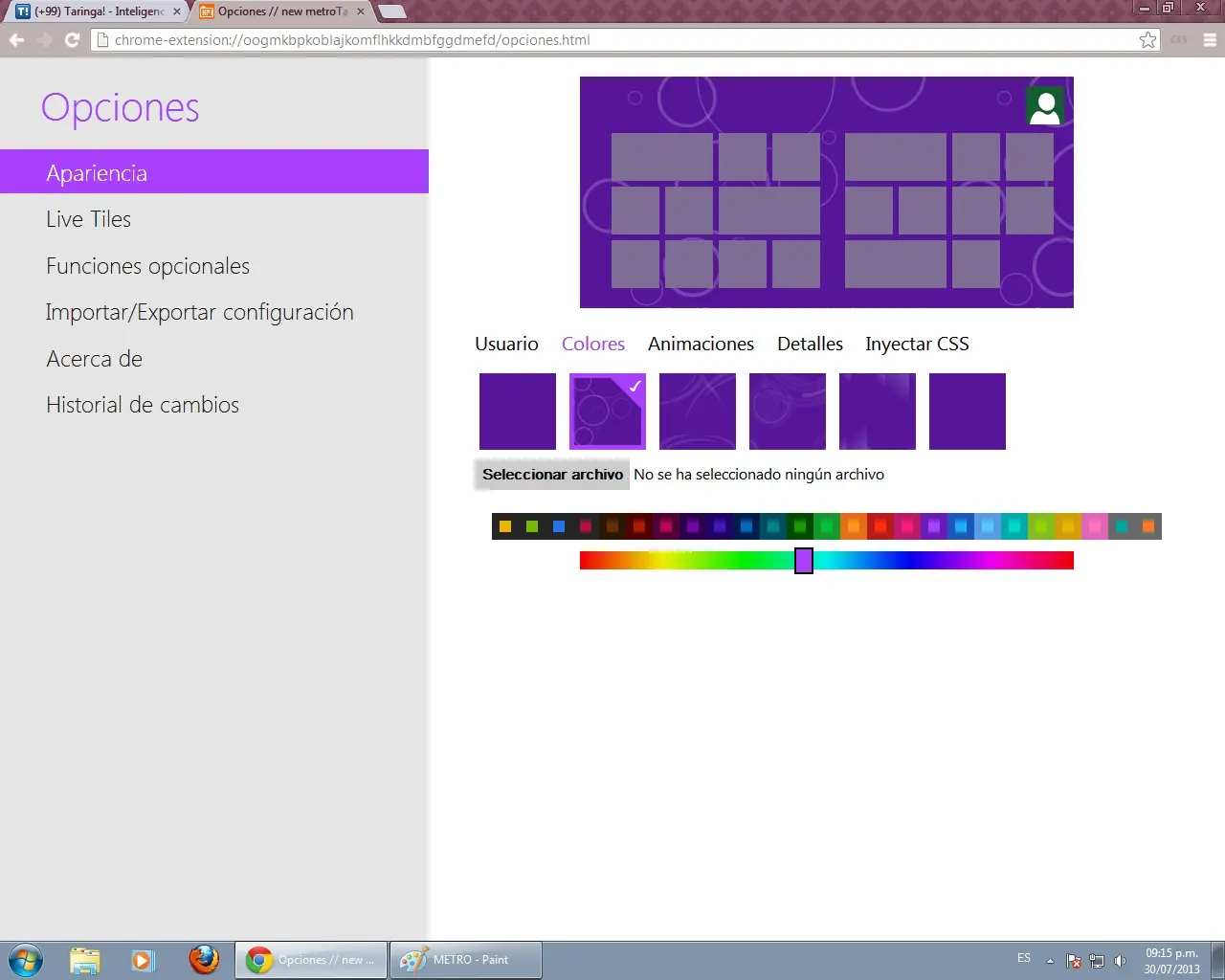
Task: Click the hue slider's purple handle
Action: click(804, 561)
